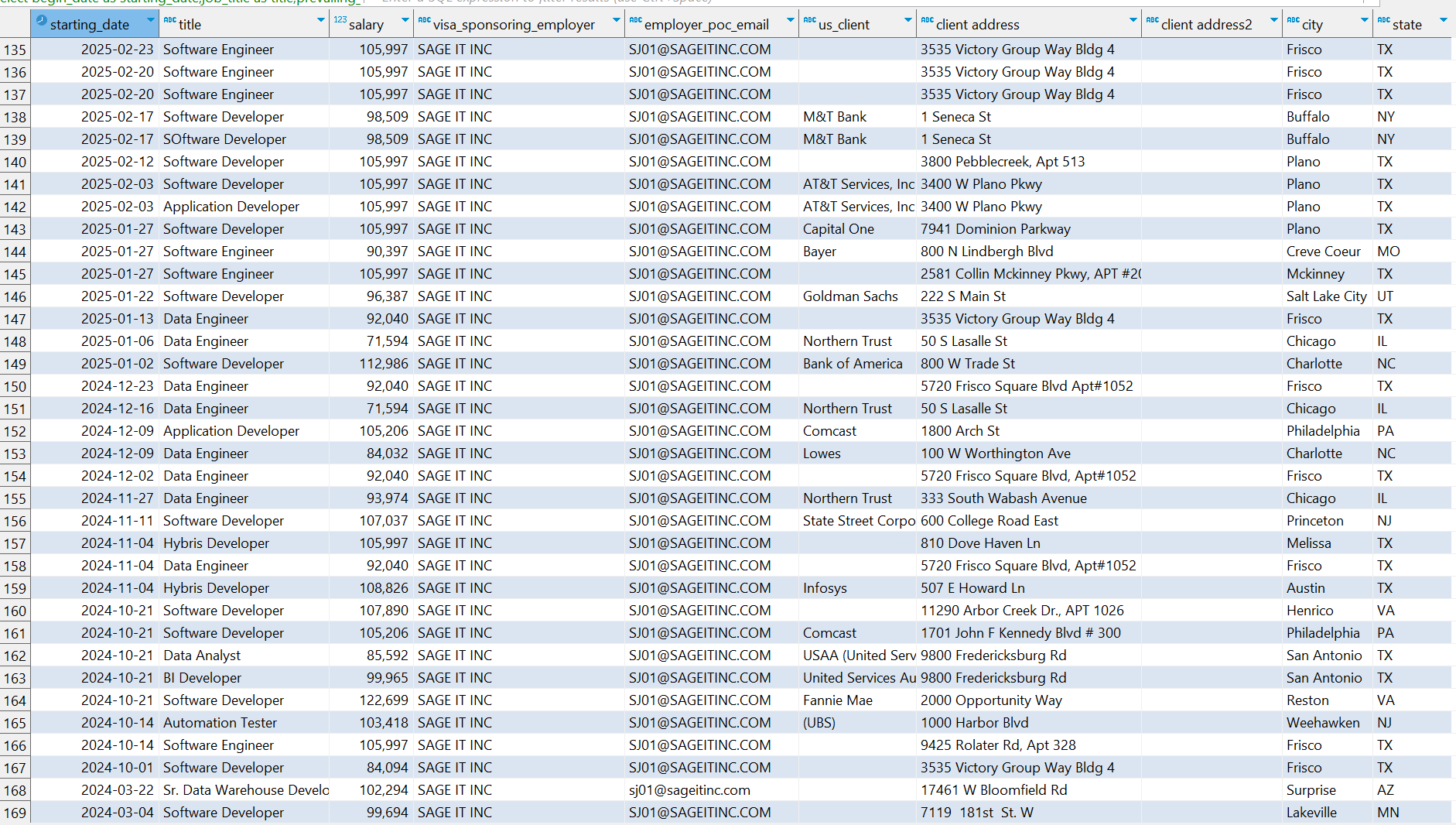Viewport: 1456px width, 825px height.
Task: Open the city column dropdown arrow
Action: tap(1365, 20)
